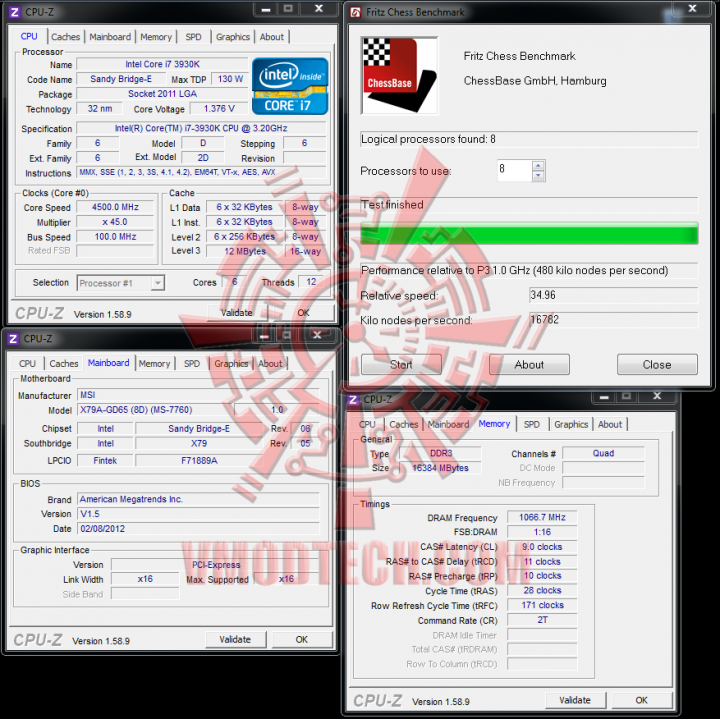Screen dimensions: 720x719
Task: Open Graphics tab in top CPU-Z window
Action: pyautogui.click(x=233, y=37)
